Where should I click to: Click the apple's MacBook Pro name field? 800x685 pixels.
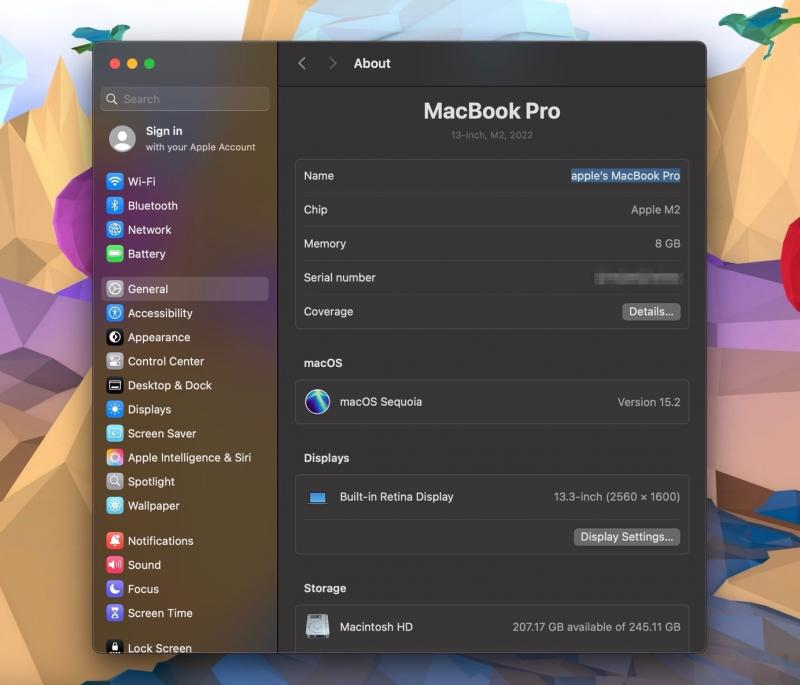pyautogui.click(x=625, y=175)
